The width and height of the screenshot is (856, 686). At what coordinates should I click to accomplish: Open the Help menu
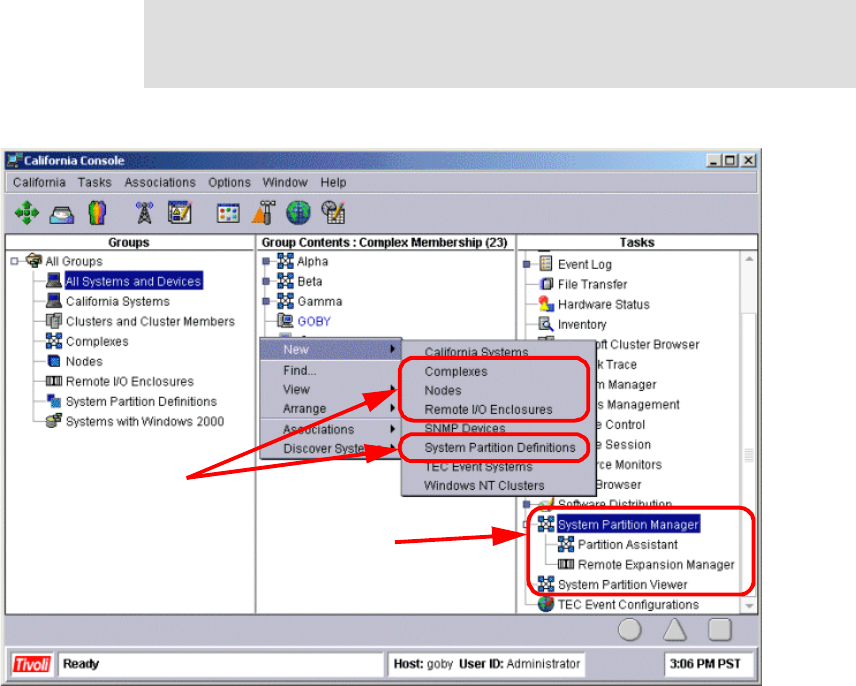click(333, 182)
